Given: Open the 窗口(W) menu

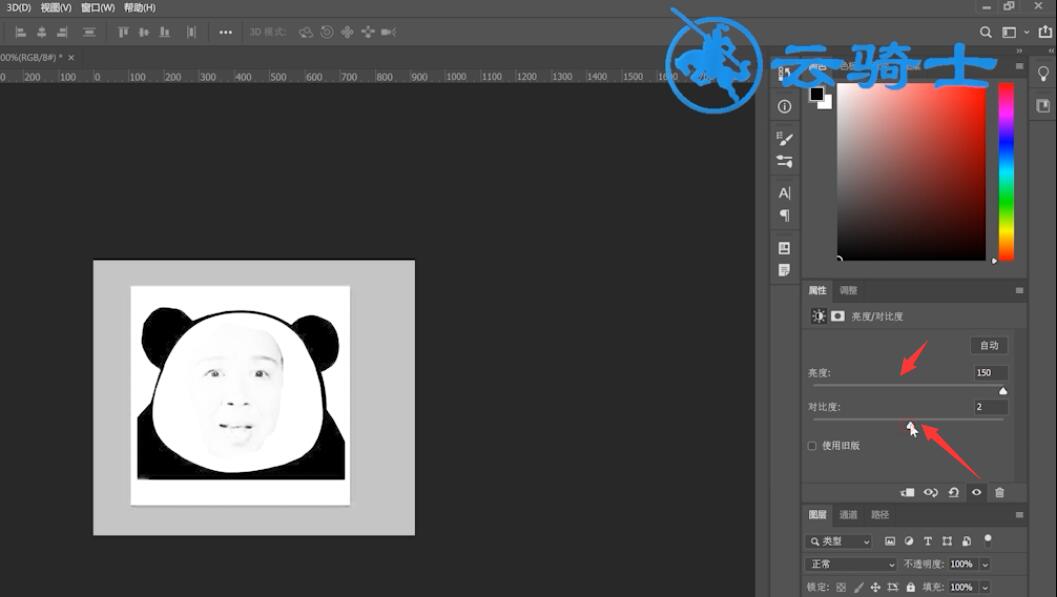Looking at the screenshot, I should click(98, 7).
